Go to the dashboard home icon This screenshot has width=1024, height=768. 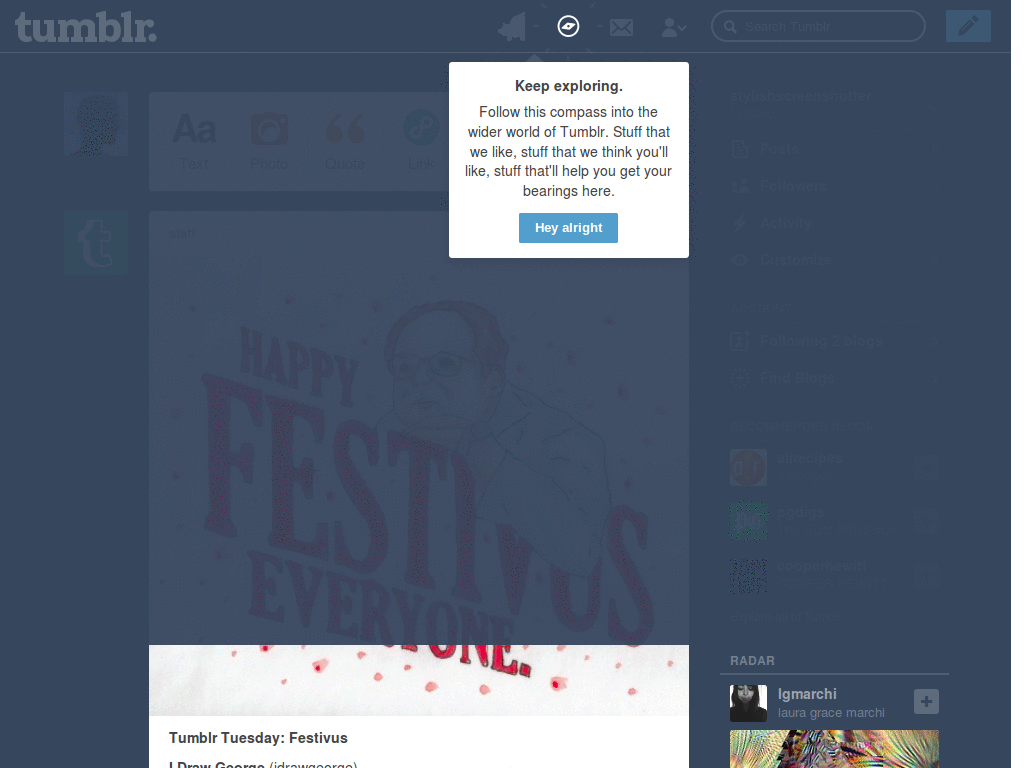point(512,27)
